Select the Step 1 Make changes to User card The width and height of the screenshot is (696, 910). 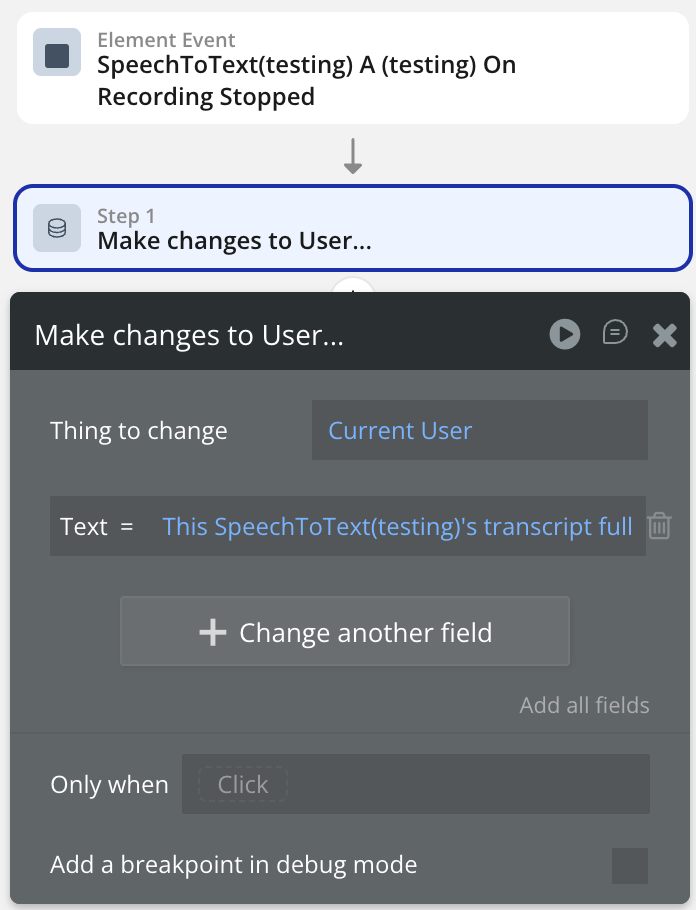coord(352,228)
